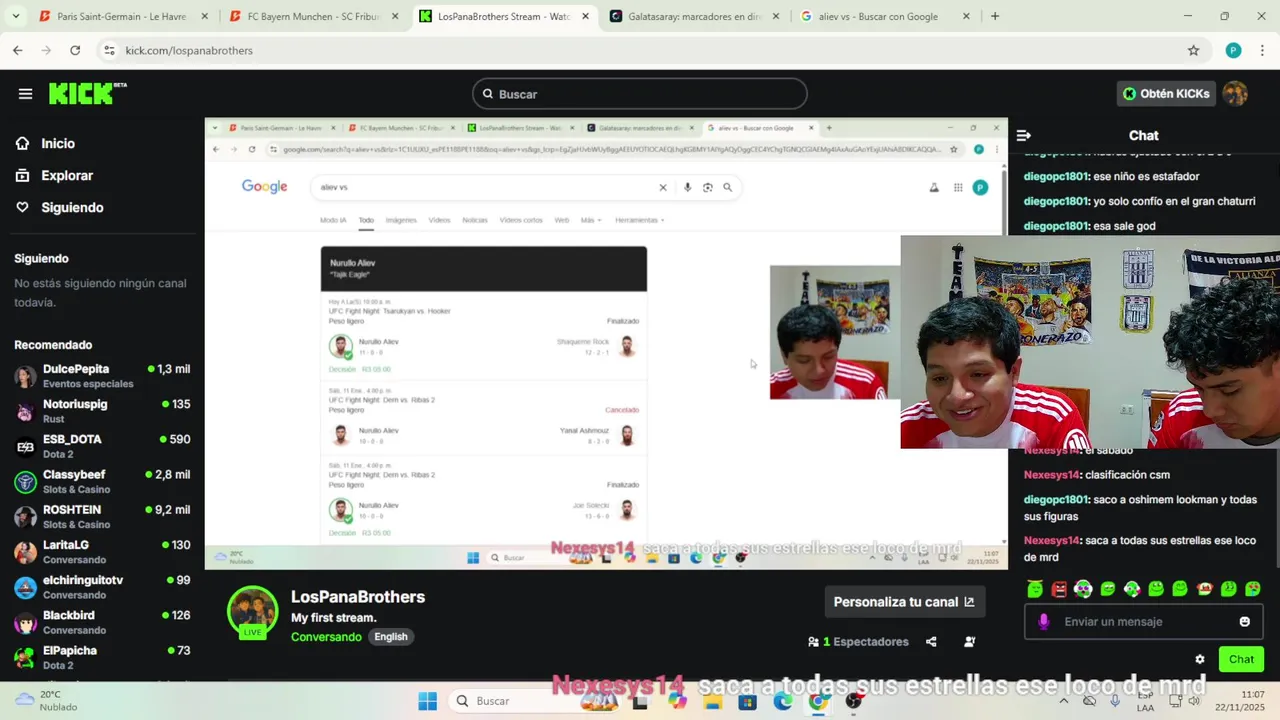This screenshot has height=720, width=1280.
Task: Insert the first green headphones emote
Action: [1083, 589]
